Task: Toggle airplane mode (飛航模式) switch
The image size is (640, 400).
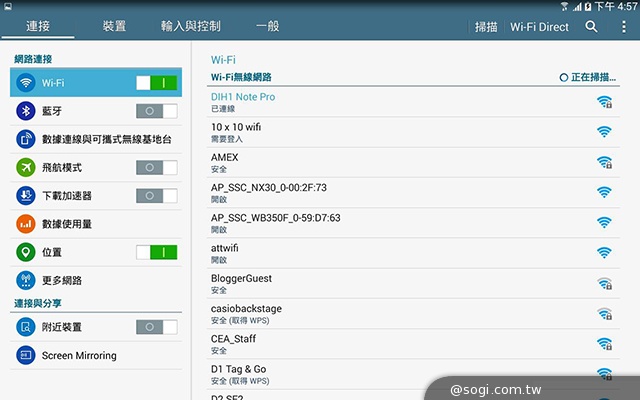Action: click(x=157, y=167)
